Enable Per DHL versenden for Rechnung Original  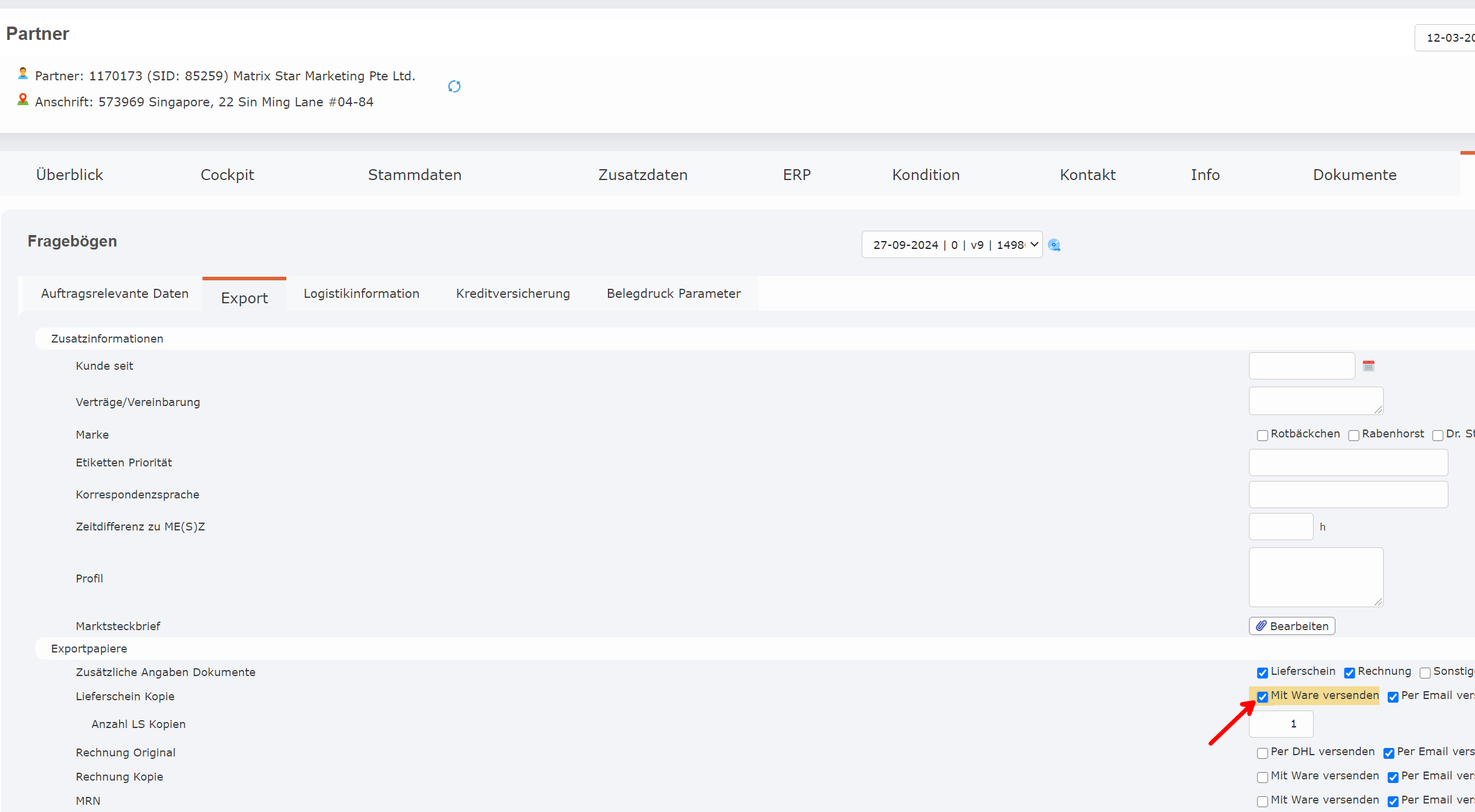click(x=1263, y=753)
